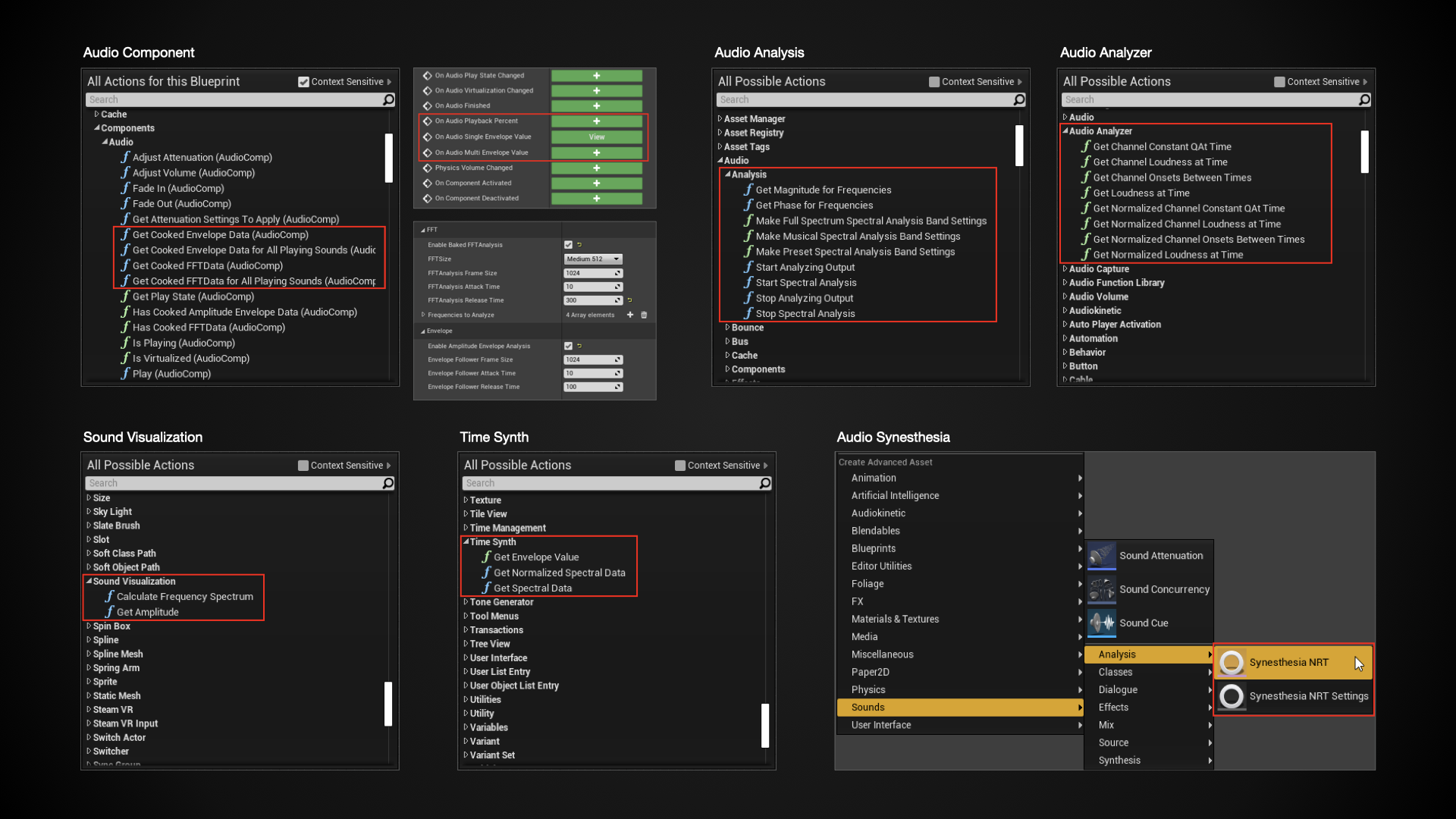Open Sounds submenu in Create Advanced Asset

coord(960,708)
